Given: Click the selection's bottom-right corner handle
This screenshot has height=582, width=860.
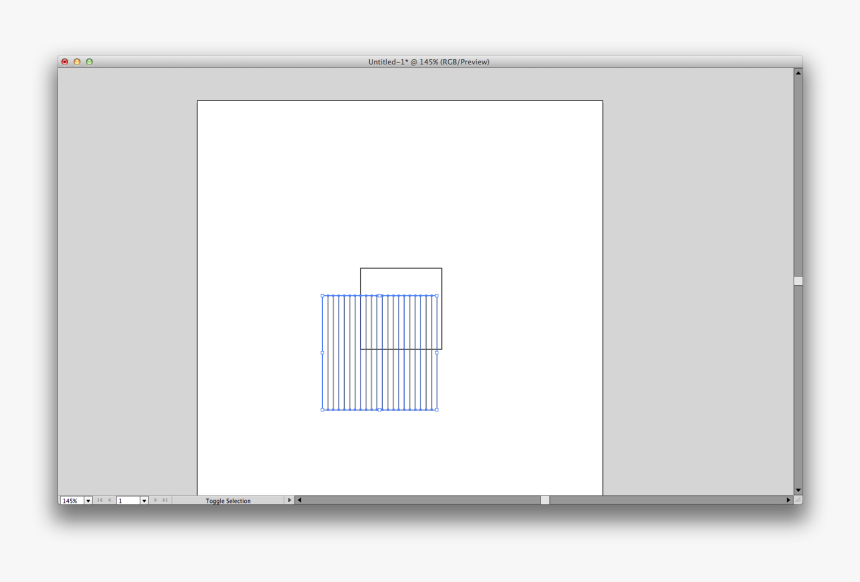Looking at the screenshot, I should point(437,409).
